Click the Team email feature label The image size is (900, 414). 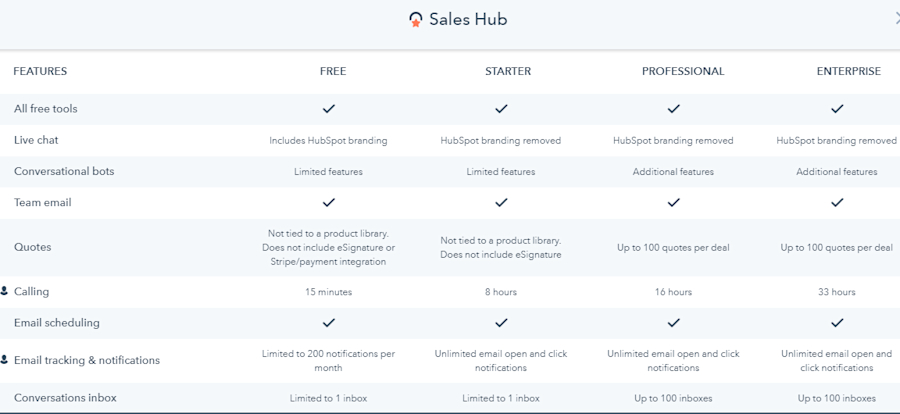[42, 202]
